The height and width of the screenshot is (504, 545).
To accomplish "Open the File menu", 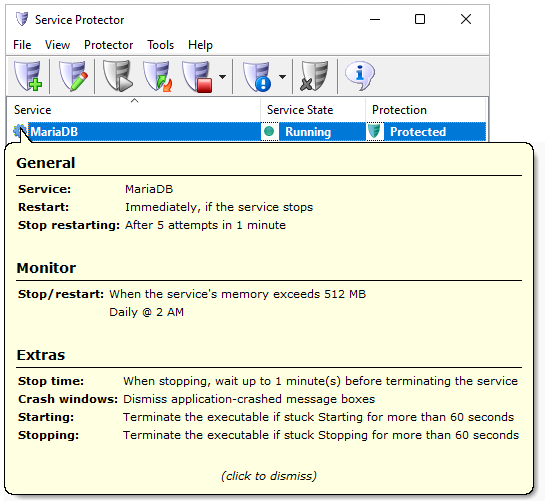I will click(22, 45).
